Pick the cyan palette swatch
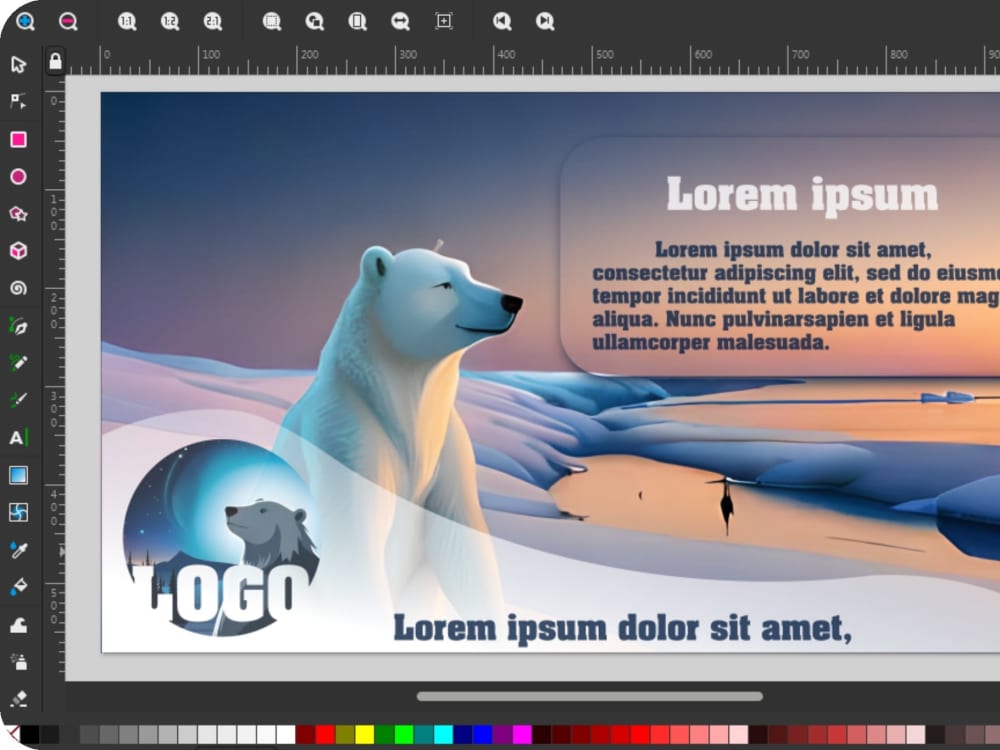Image resolution: width=1000 pixels, height=750 pixels. (x=443, y=735)
